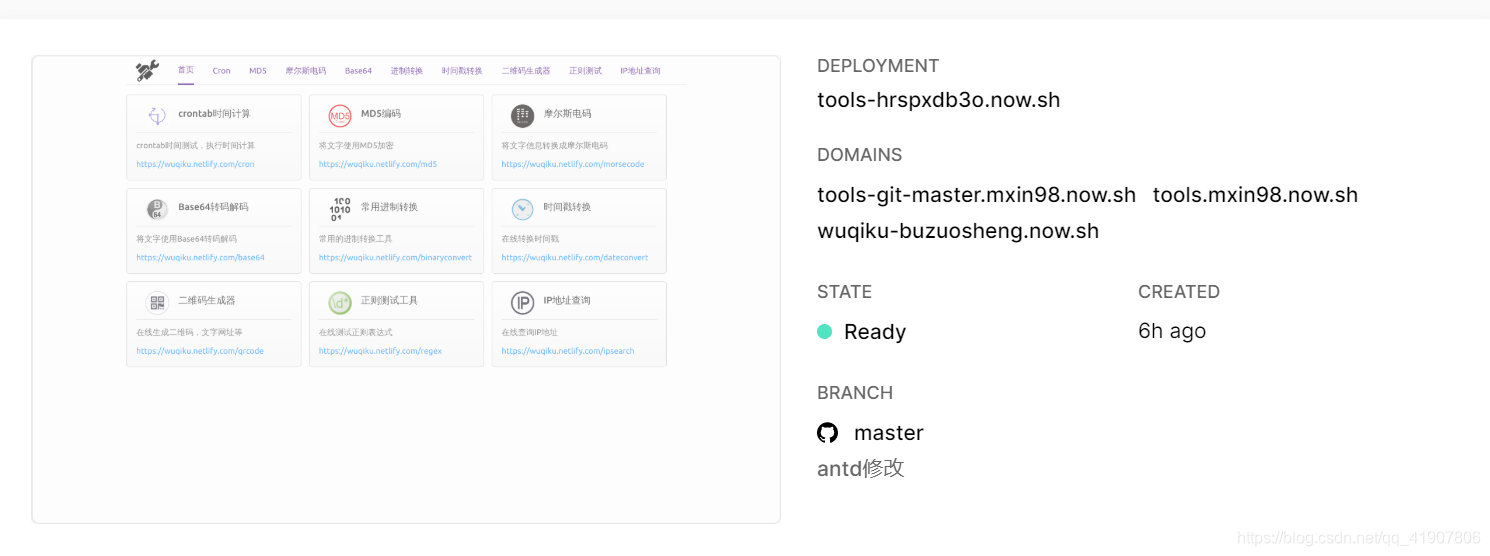Click the IP address lookup icon
The width and height of the screenshot is (1490, 556).
(522, 302)
